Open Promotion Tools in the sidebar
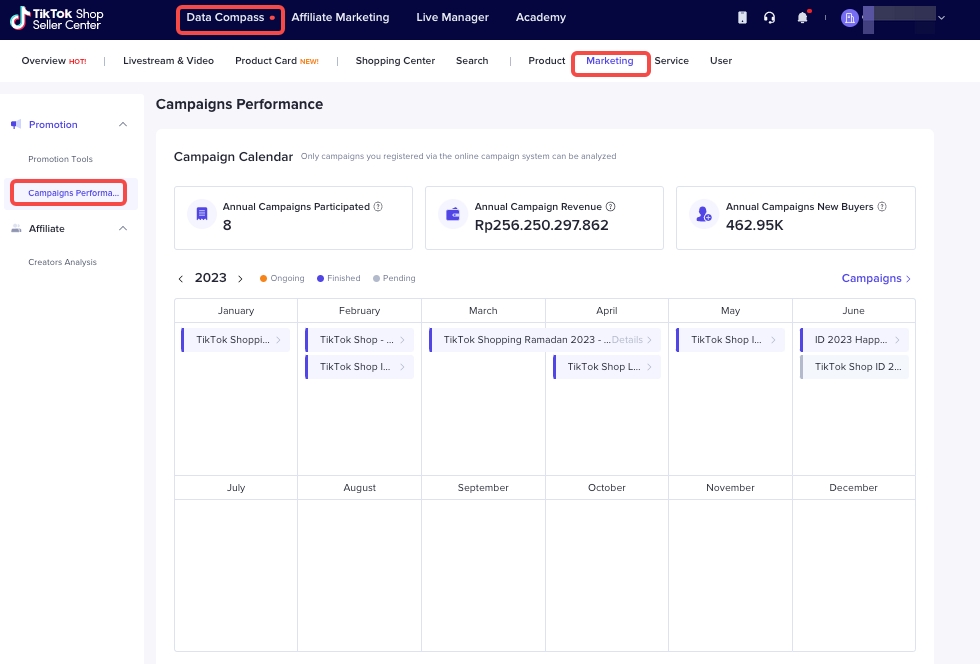 tap(60, 160)
